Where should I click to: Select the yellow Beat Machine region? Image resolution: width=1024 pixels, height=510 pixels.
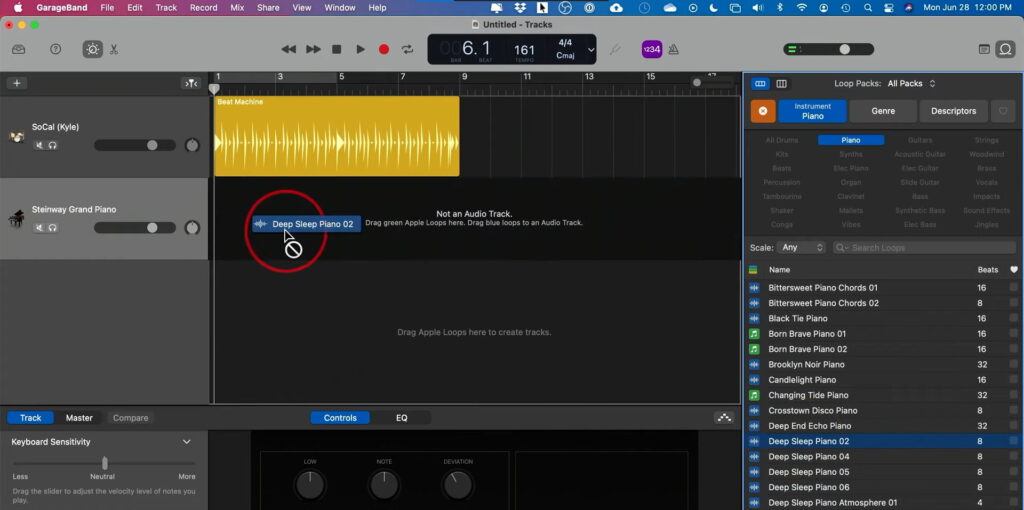coord(337,136)
